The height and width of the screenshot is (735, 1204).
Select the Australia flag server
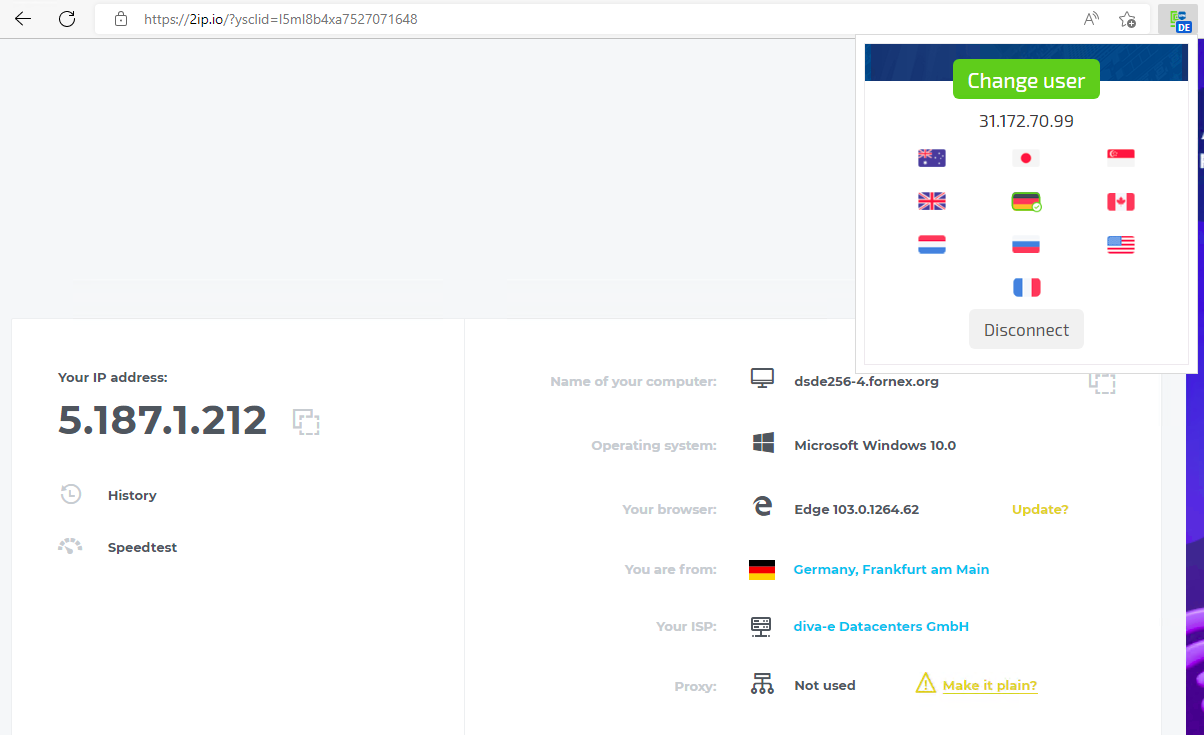click(x=931, y=158)
